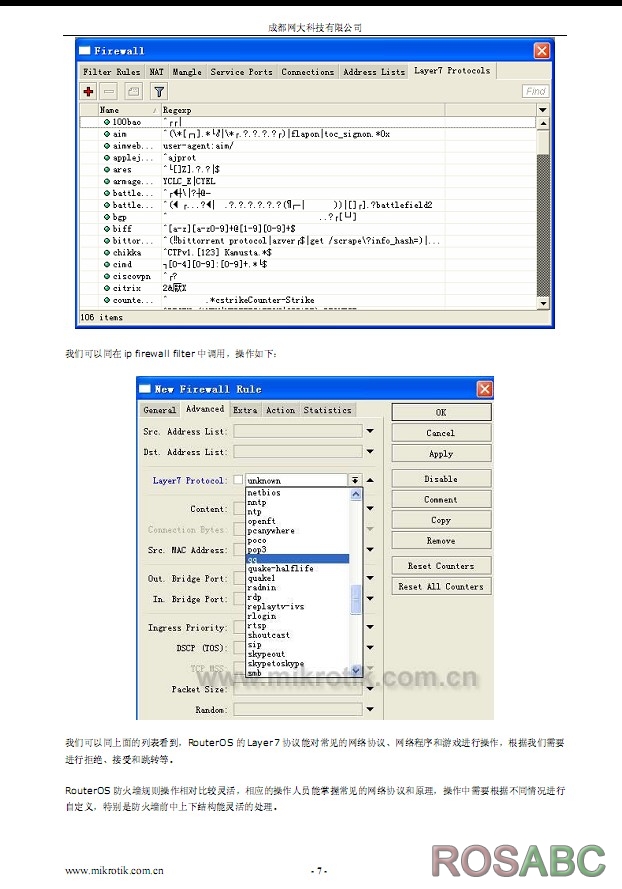Choose skypetoskype from the protocol list
The height and width of the screenshot is (889, 622).
(298, 663)
